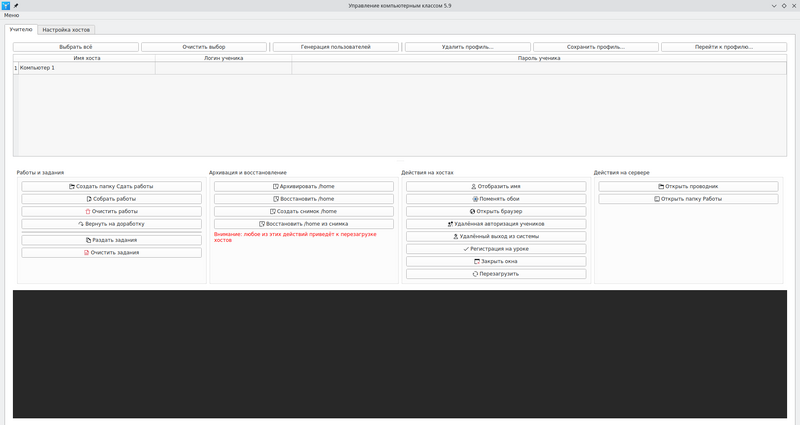Click 'Закрыть окна' with the window icon
800x425 pixels.
click(x=496, y=261)
